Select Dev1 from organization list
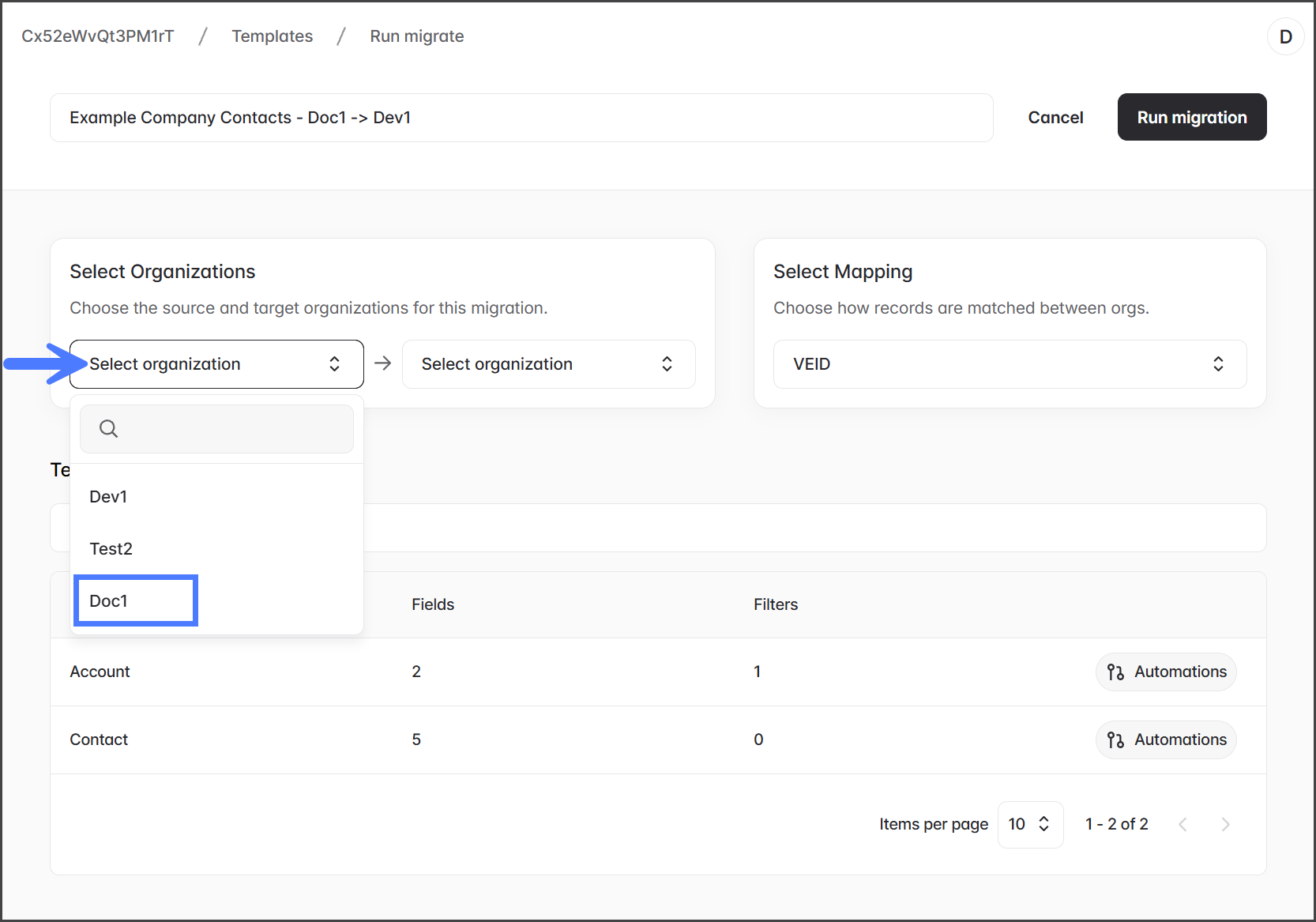The height and width of the screenshot is (922, 1316). click(109, 497)
